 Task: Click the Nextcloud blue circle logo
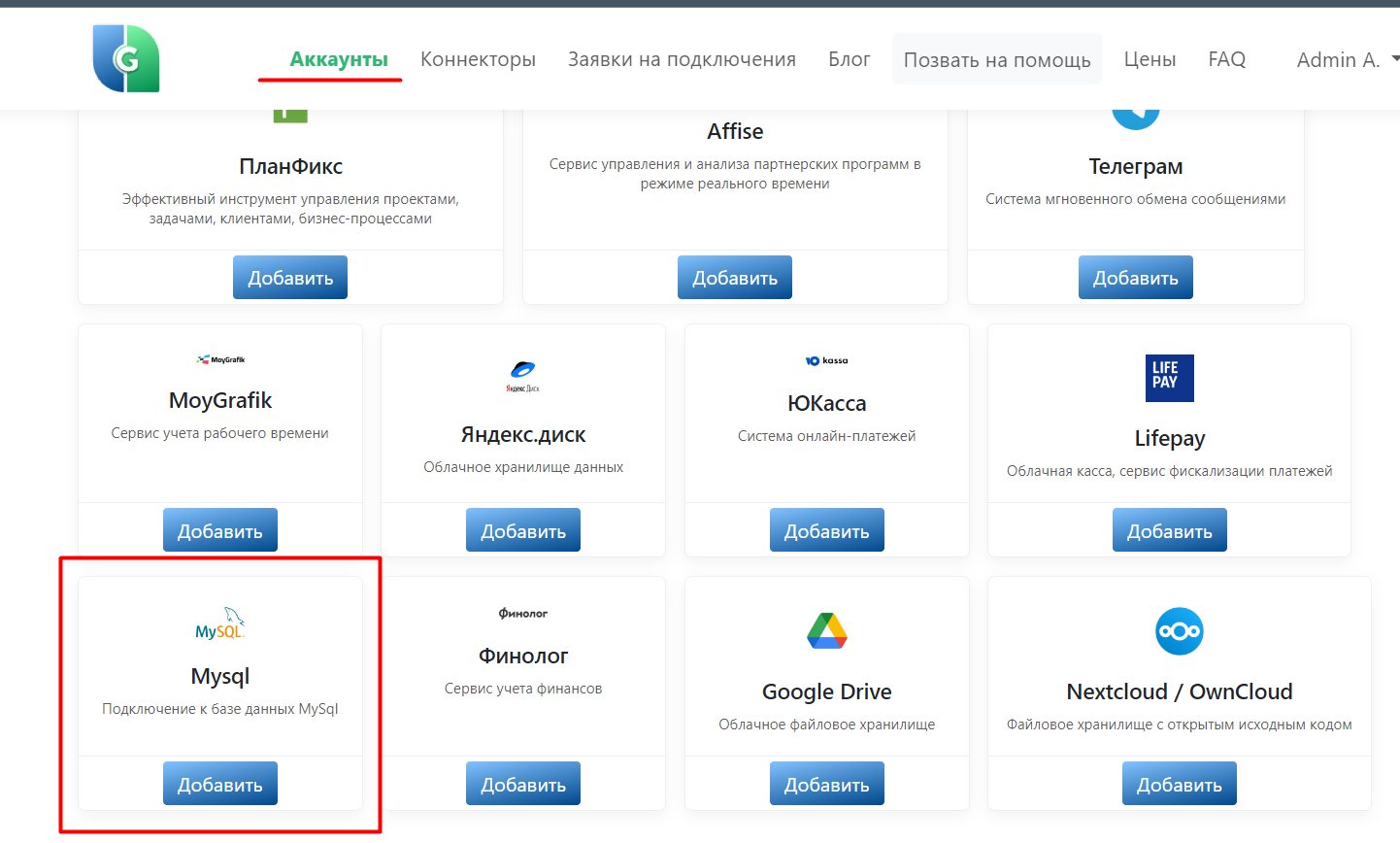[x=1180, y=631]
